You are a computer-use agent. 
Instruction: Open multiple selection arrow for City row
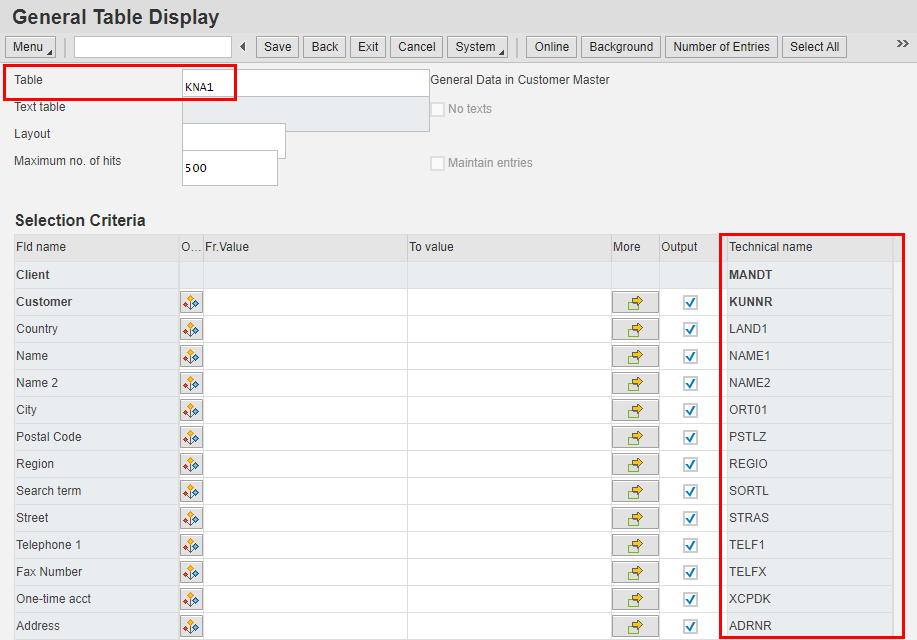click(x=635, y=410)
